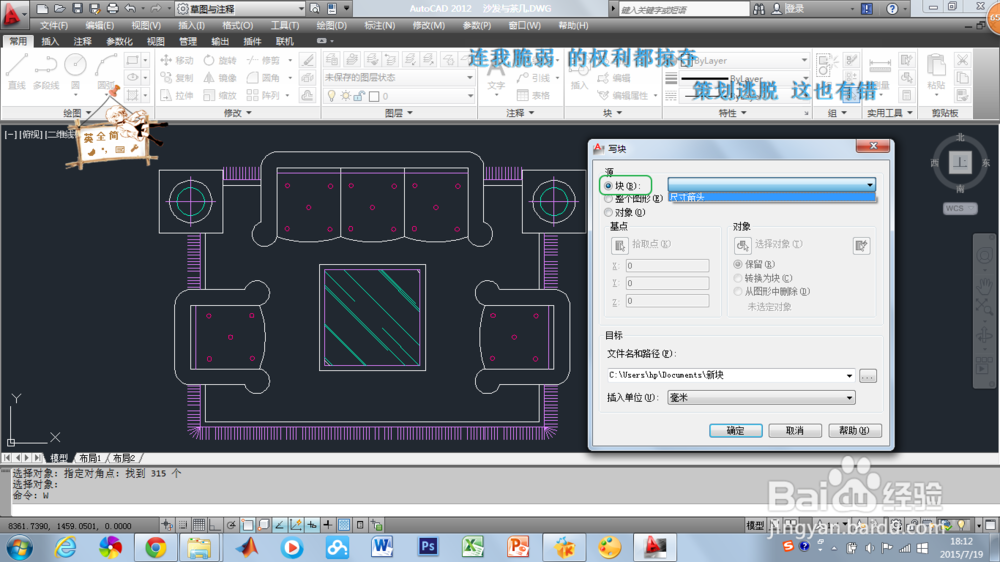Click the keyword search input field

click(683, 9)
